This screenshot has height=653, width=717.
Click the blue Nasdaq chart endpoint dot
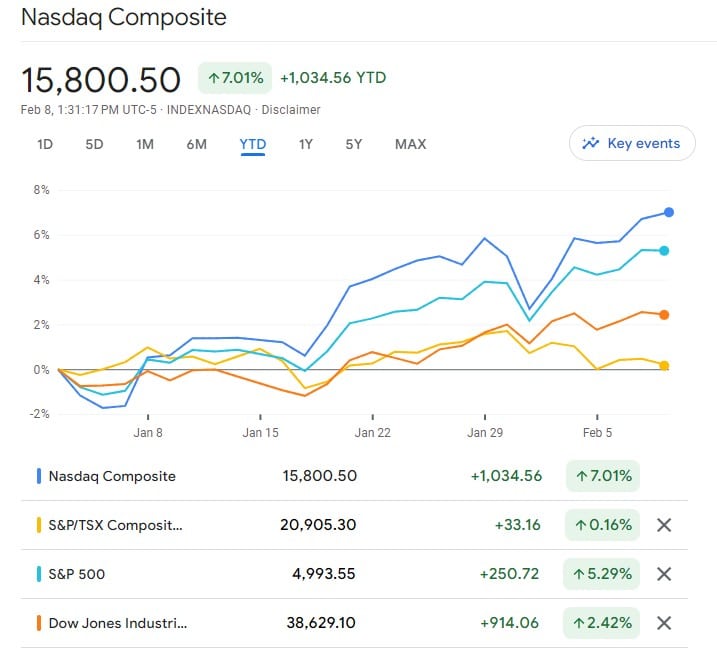669,212
